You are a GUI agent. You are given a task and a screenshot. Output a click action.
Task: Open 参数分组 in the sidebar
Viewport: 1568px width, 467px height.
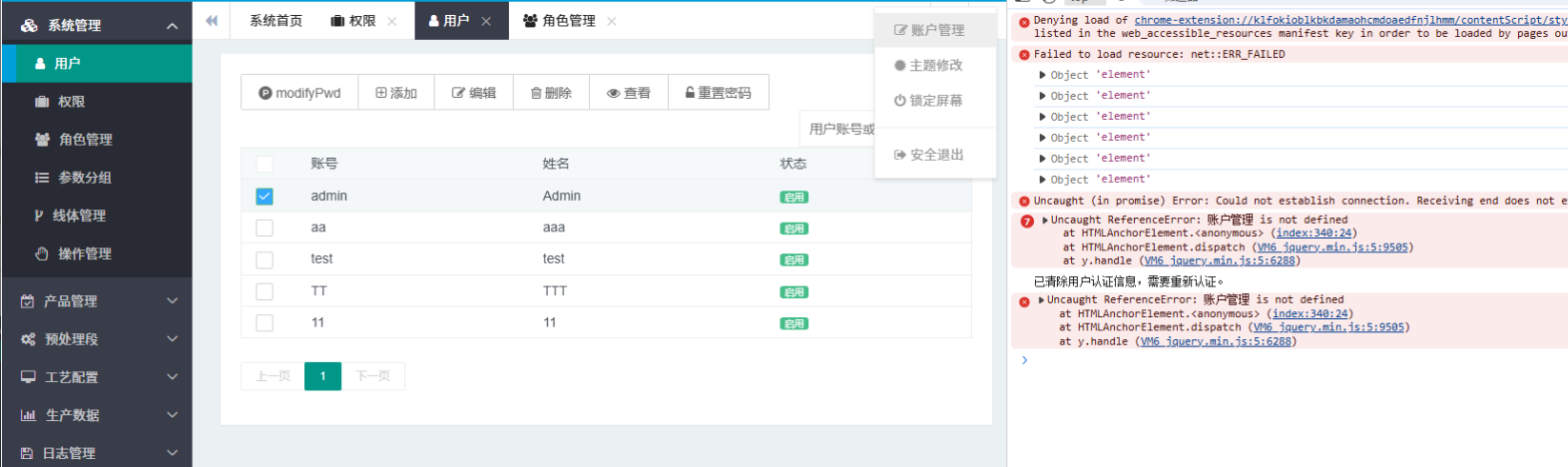96,177
